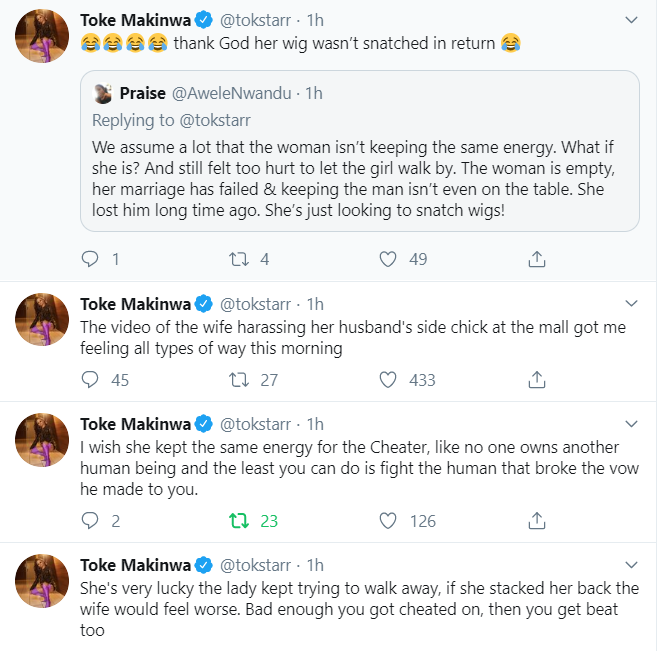
Task: Open the chevron menu on the last tweet
Action: (631, 564)
